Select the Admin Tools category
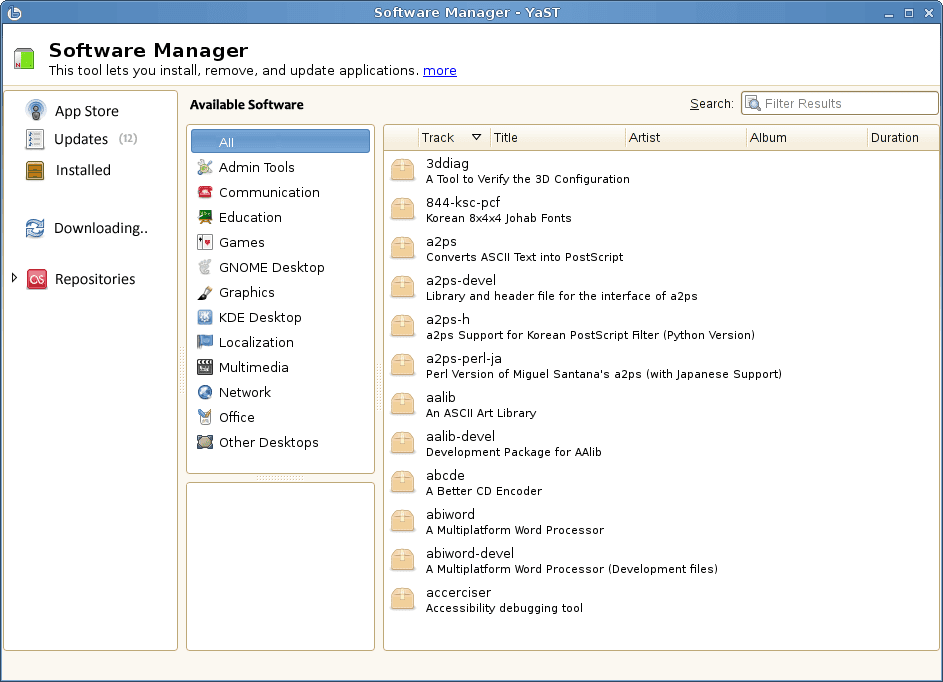Screen dimensions: 943x682 pyautogui.click(x=280, y=167)
